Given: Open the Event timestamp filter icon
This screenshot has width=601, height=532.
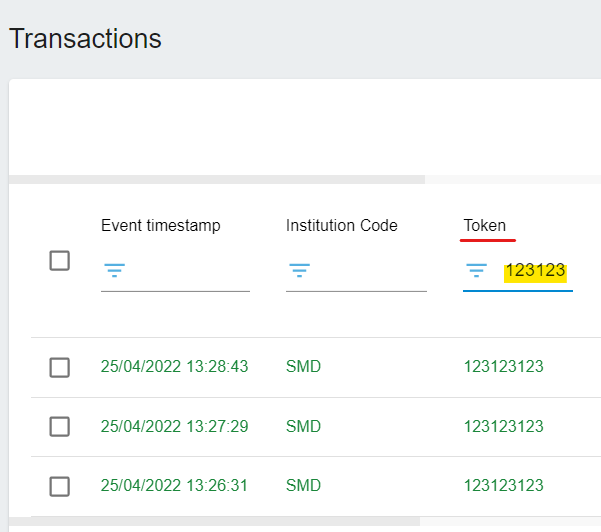Looking at the screenshot, I should [x=115, y=270].
